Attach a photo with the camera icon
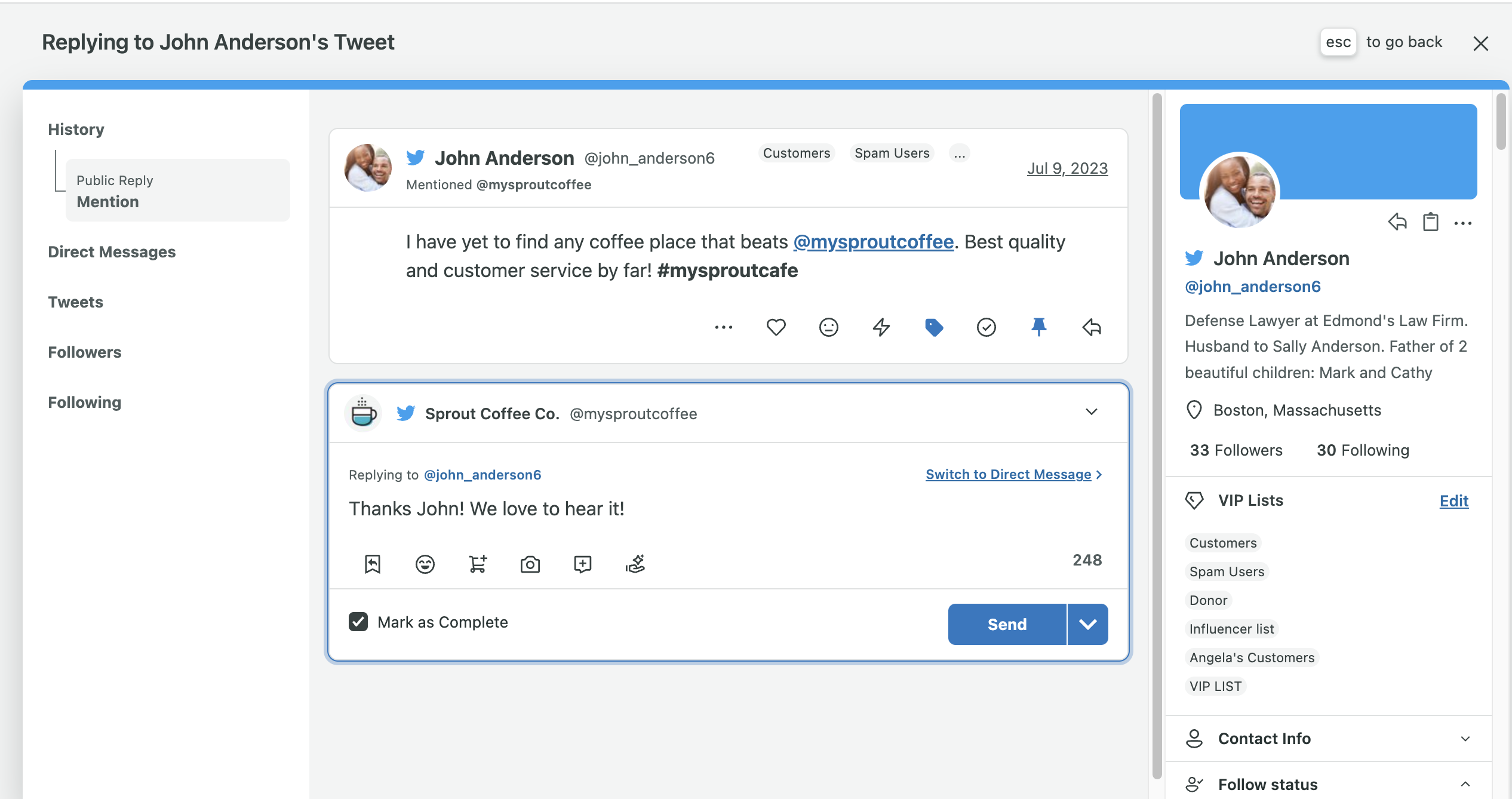Screen dimensions: 1512x799 [530, 564]
